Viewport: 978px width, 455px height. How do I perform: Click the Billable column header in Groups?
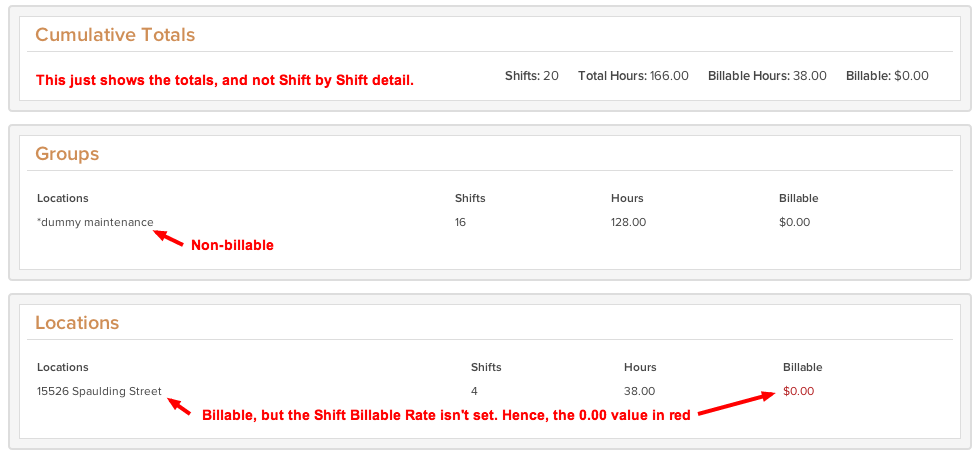[798, 198]
